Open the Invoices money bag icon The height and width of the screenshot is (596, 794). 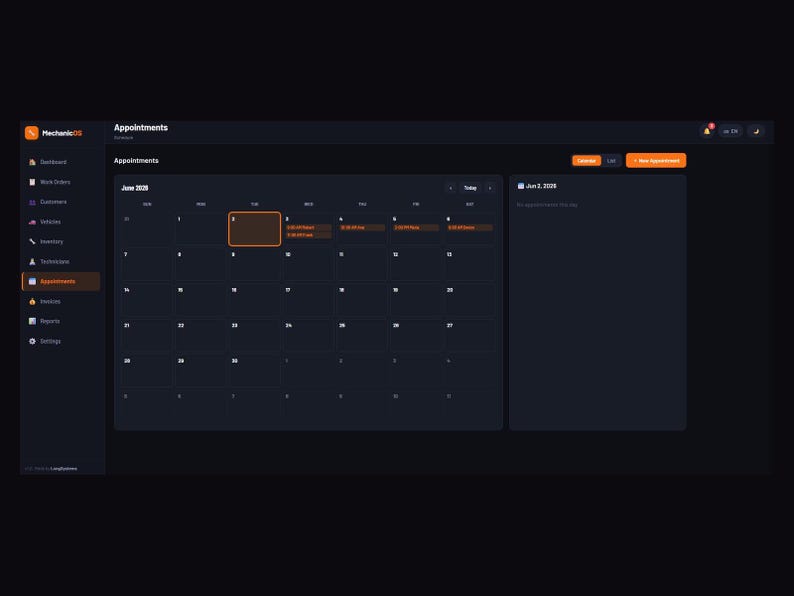(x=32, y=301)
